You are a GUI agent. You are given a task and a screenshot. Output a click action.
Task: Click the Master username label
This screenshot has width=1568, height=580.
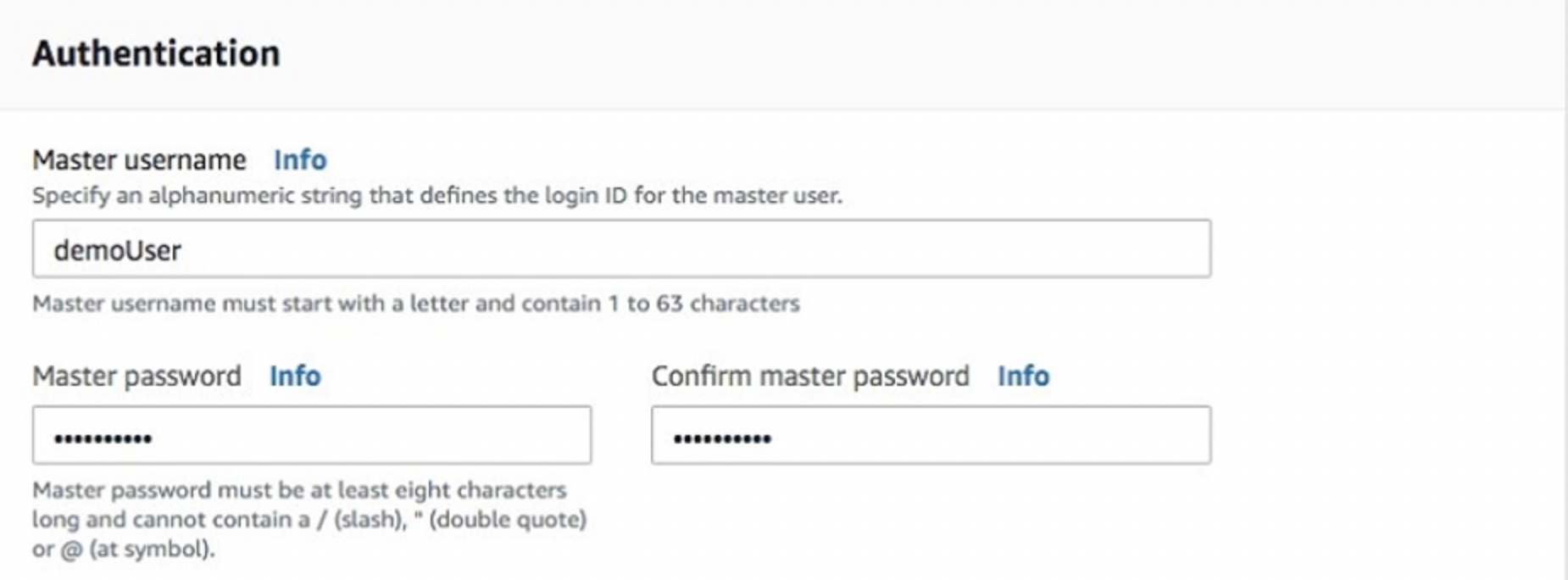(139, 159)
